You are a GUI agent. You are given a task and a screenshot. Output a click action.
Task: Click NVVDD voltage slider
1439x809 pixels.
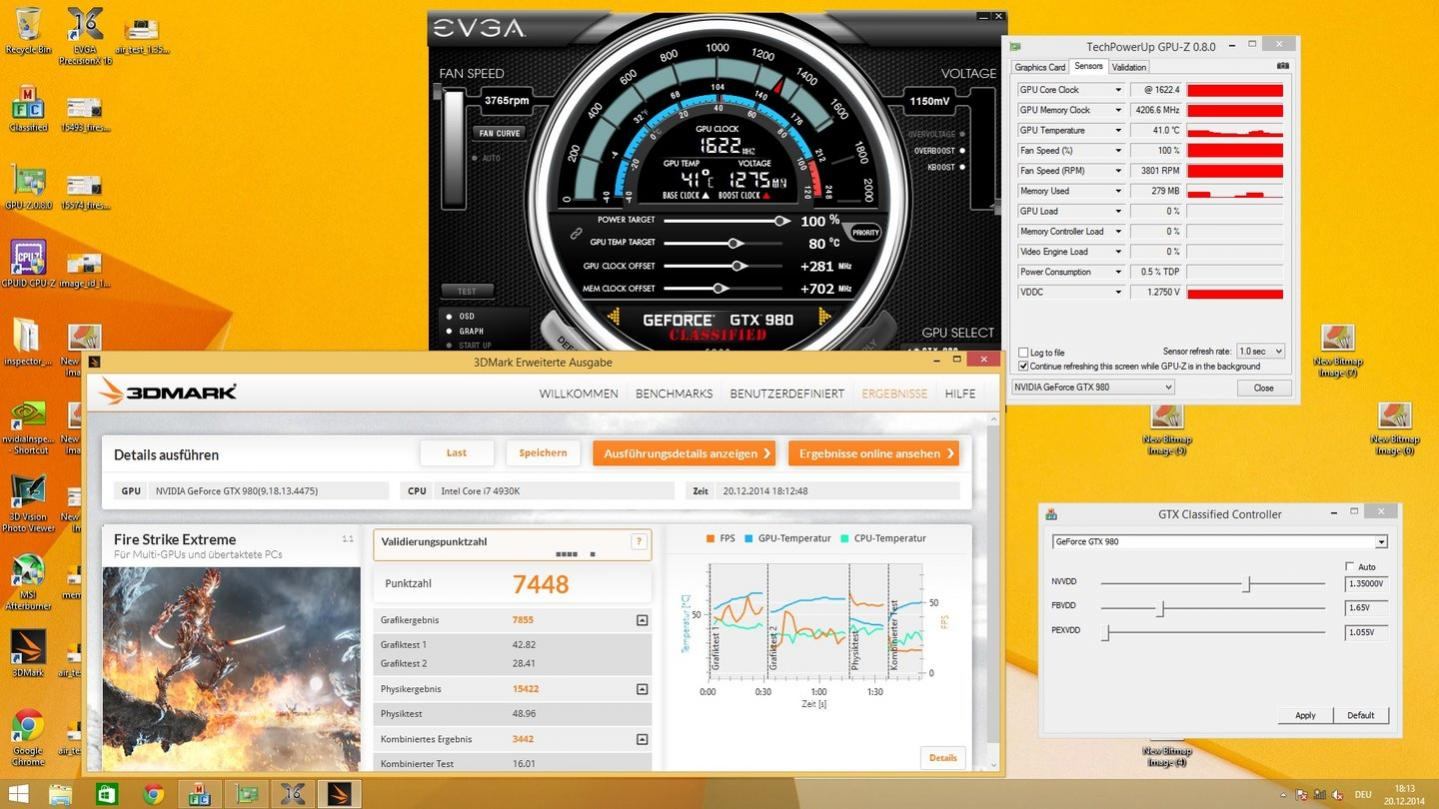1213,583
